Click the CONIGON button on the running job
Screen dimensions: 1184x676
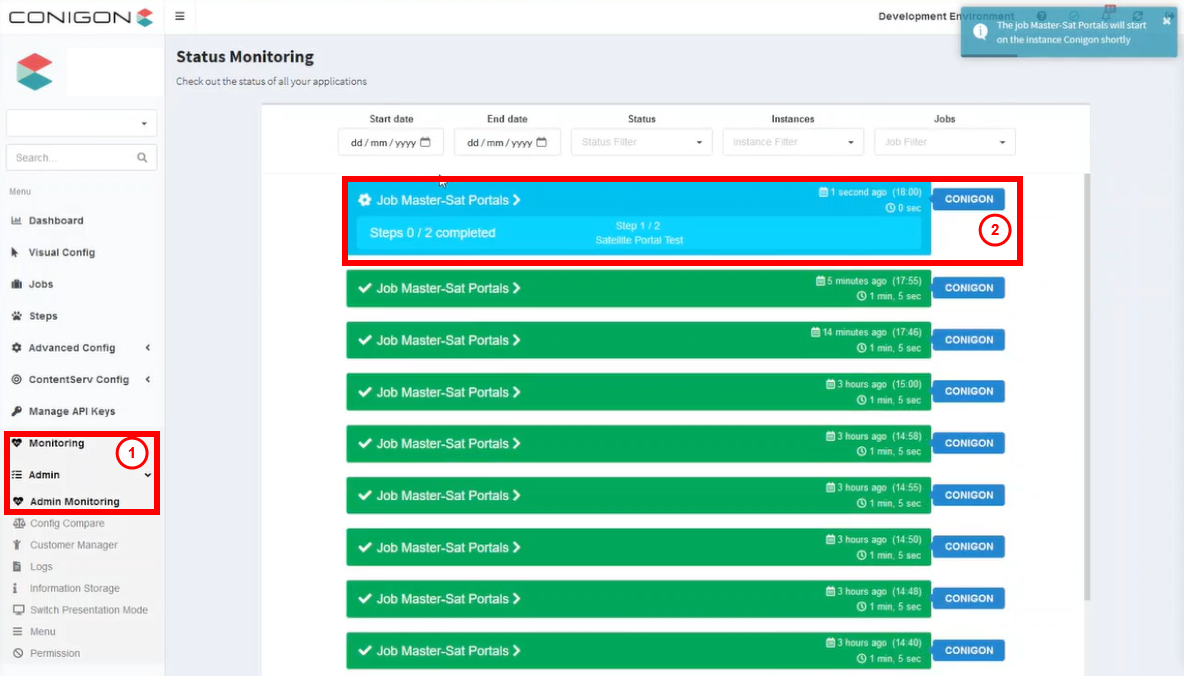968,198
